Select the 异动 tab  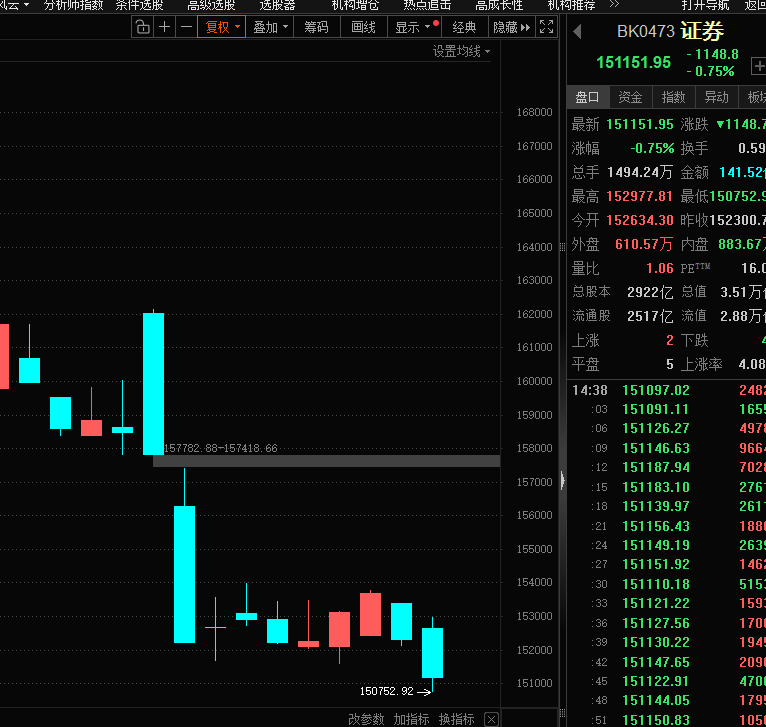click(x=716, y=97)
